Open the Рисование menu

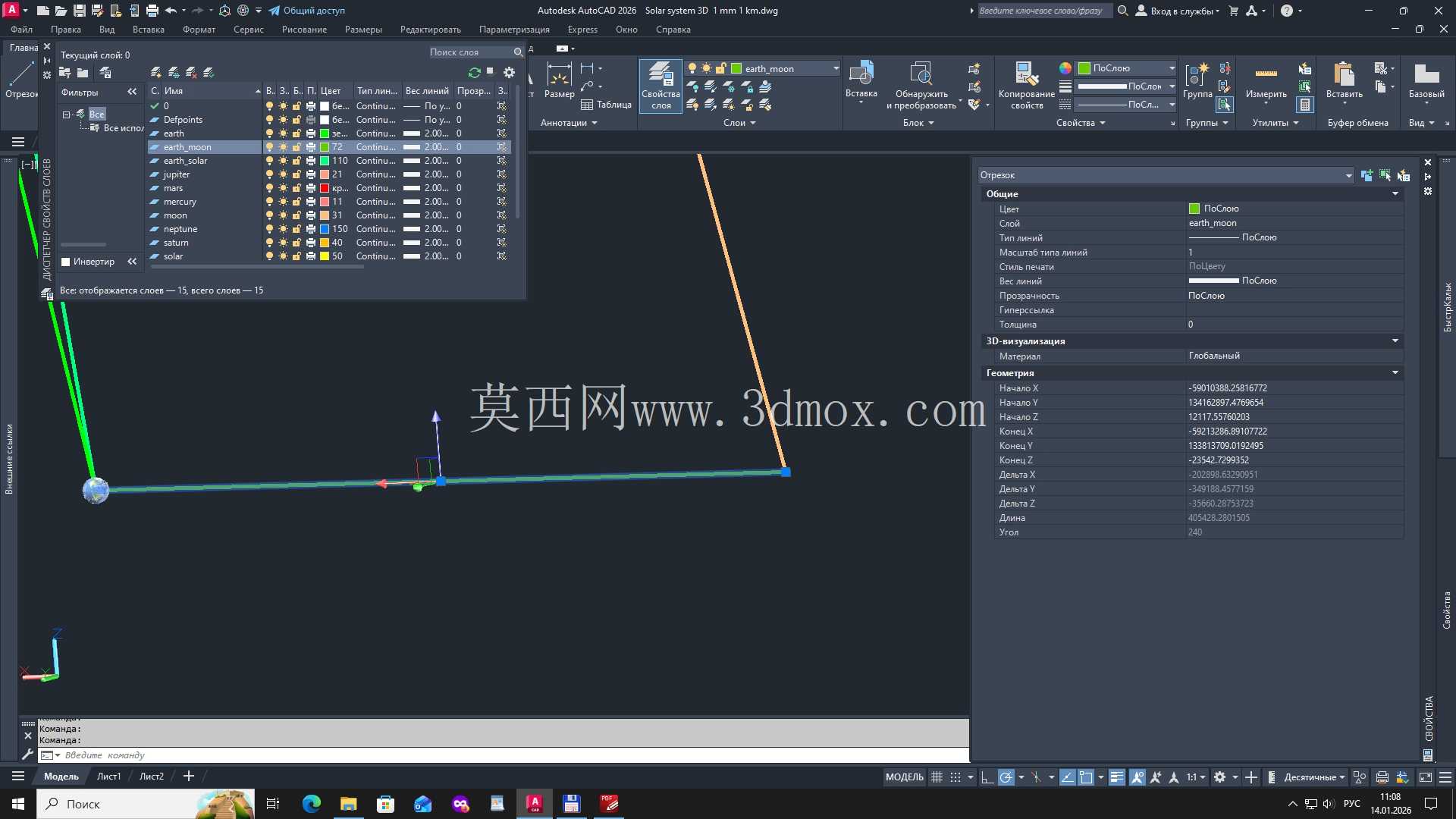pos(304,30)
